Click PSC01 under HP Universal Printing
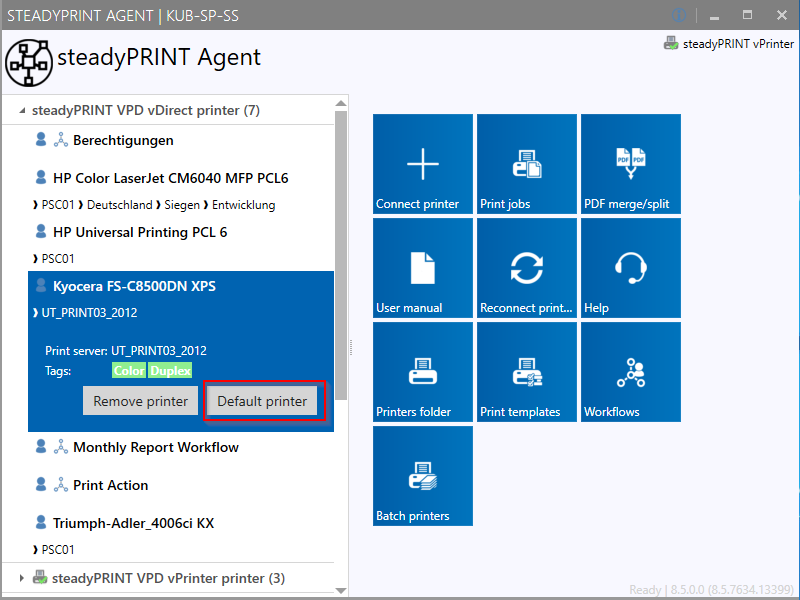 (x=58, y=259)
